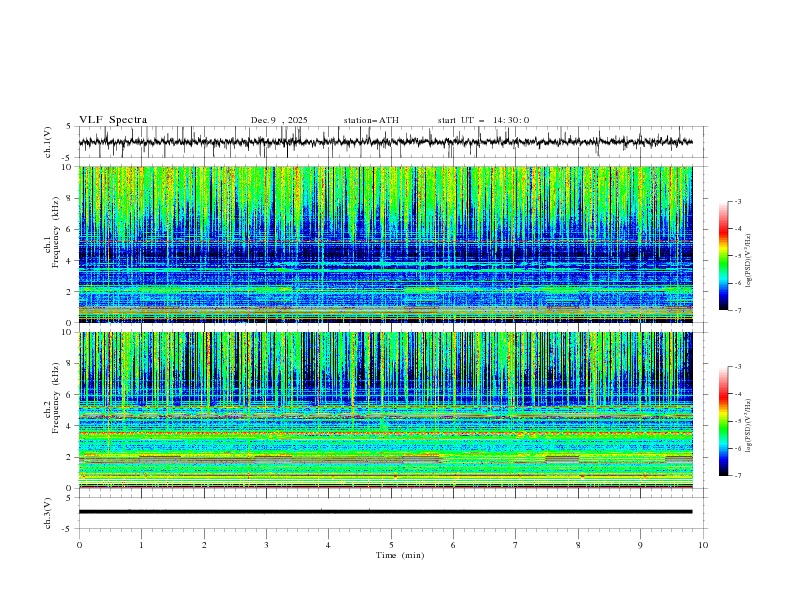Click time axis tick label "7"
This screenshot has height=612, width=792.
[x=516, y=545]
